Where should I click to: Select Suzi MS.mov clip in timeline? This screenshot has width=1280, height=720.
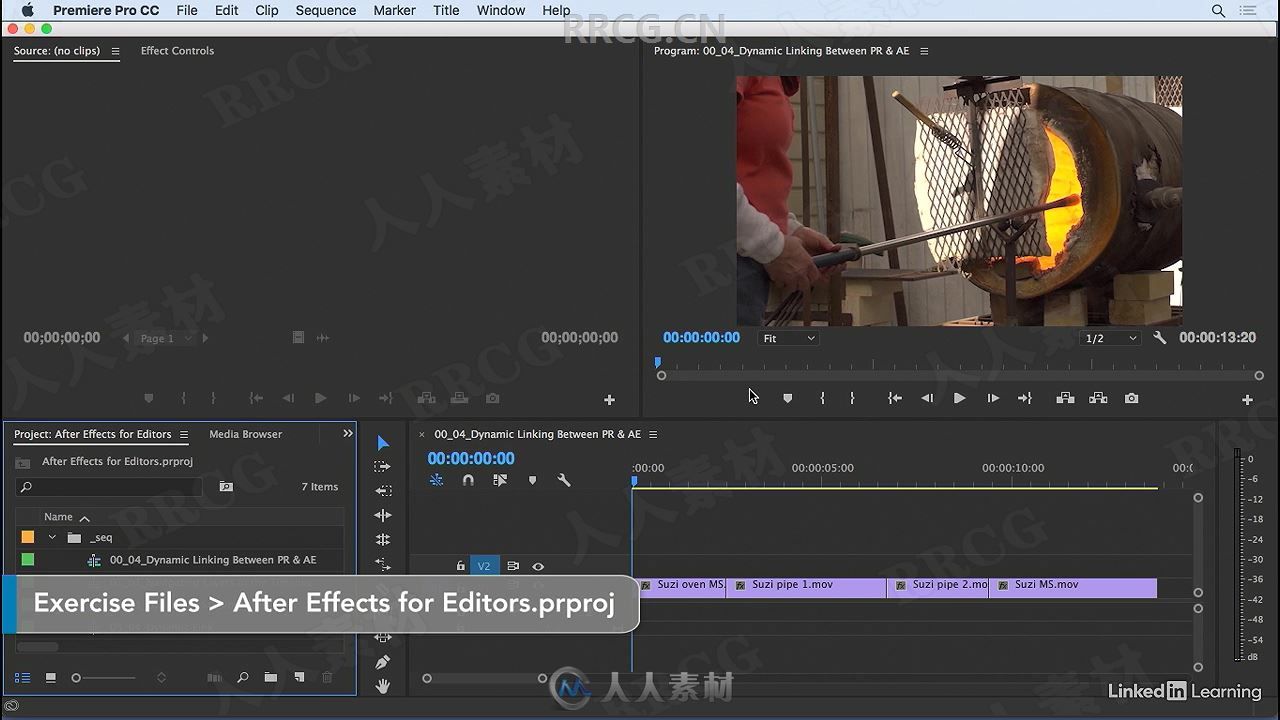tap(1073, 588)
